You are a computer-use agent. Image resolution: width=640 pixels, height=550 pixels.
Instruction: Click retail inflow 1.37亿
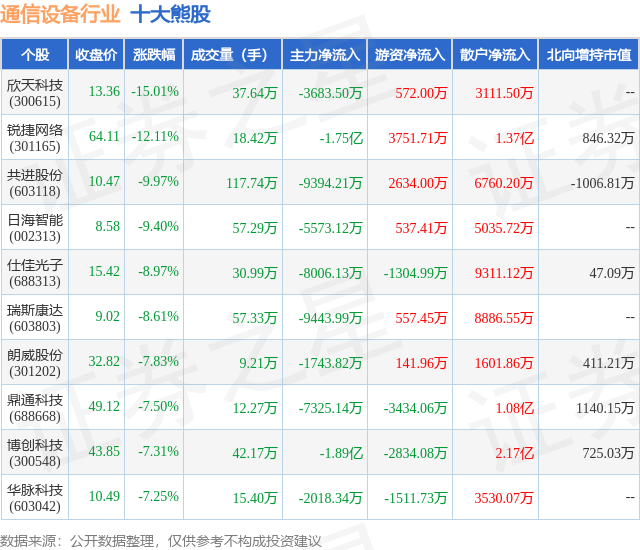(514, 138)
